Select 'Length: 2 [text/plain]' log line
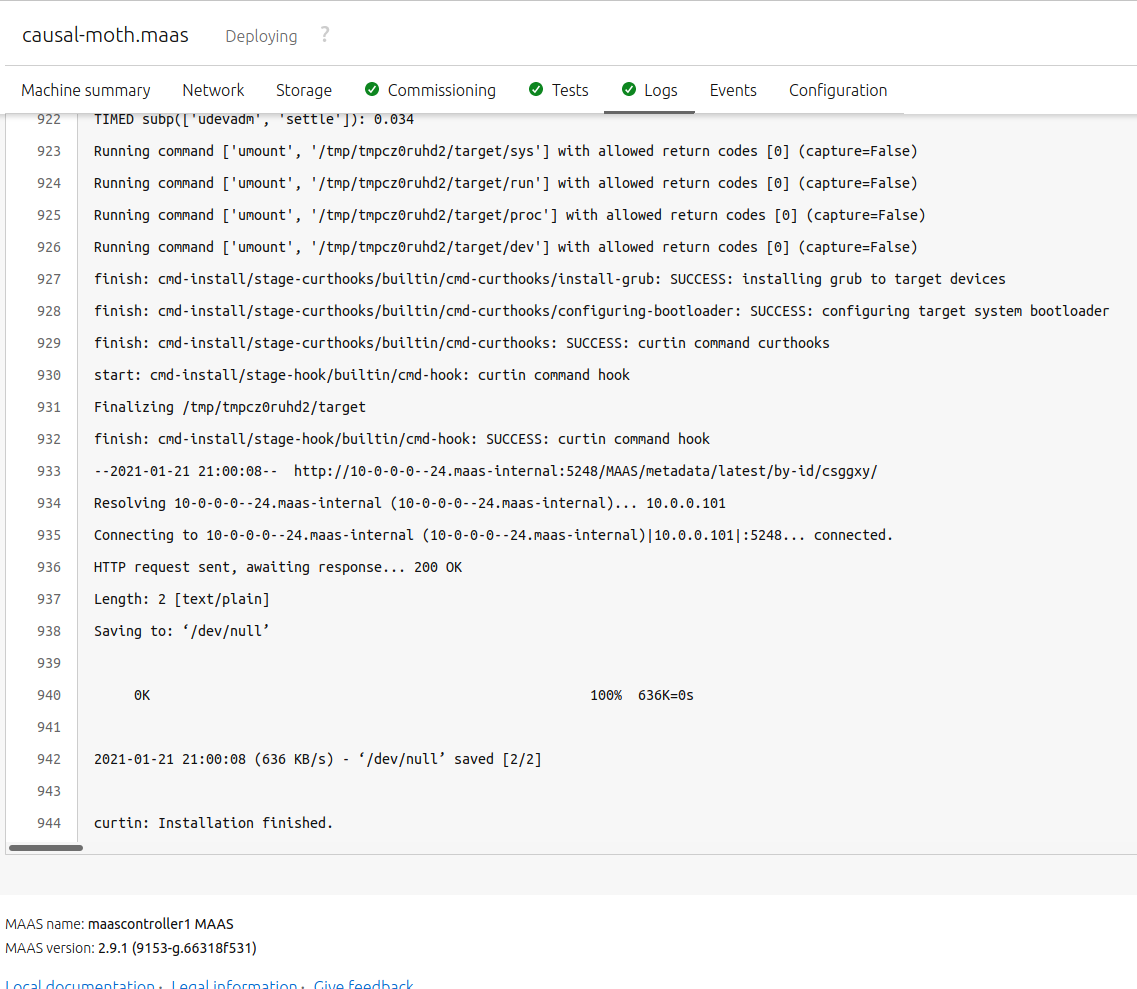The height and width of the screenshot is (989, 1137). click(181, 599)
